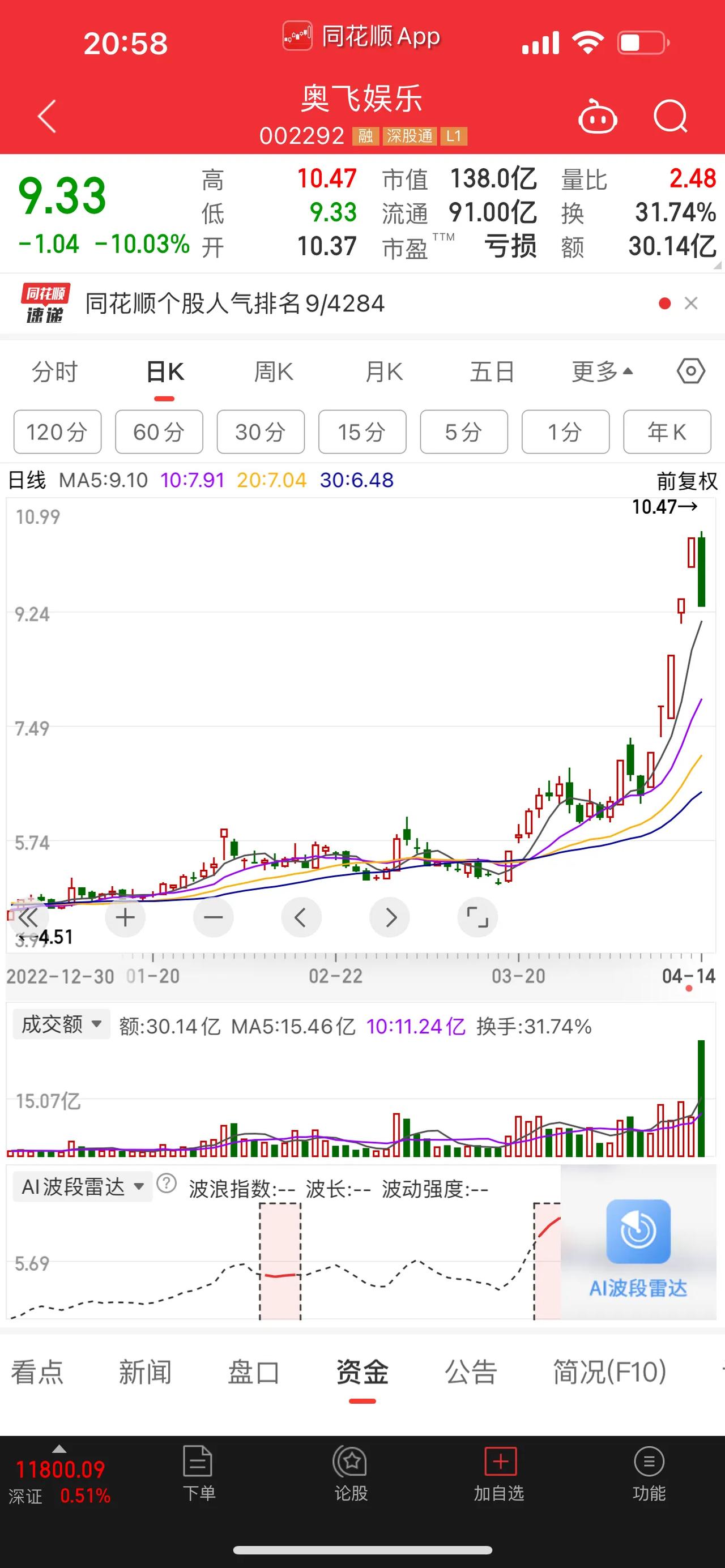Switch to 分时 chart tab
This screenshot has width=725, height=1568.
(x=55, y=371)
